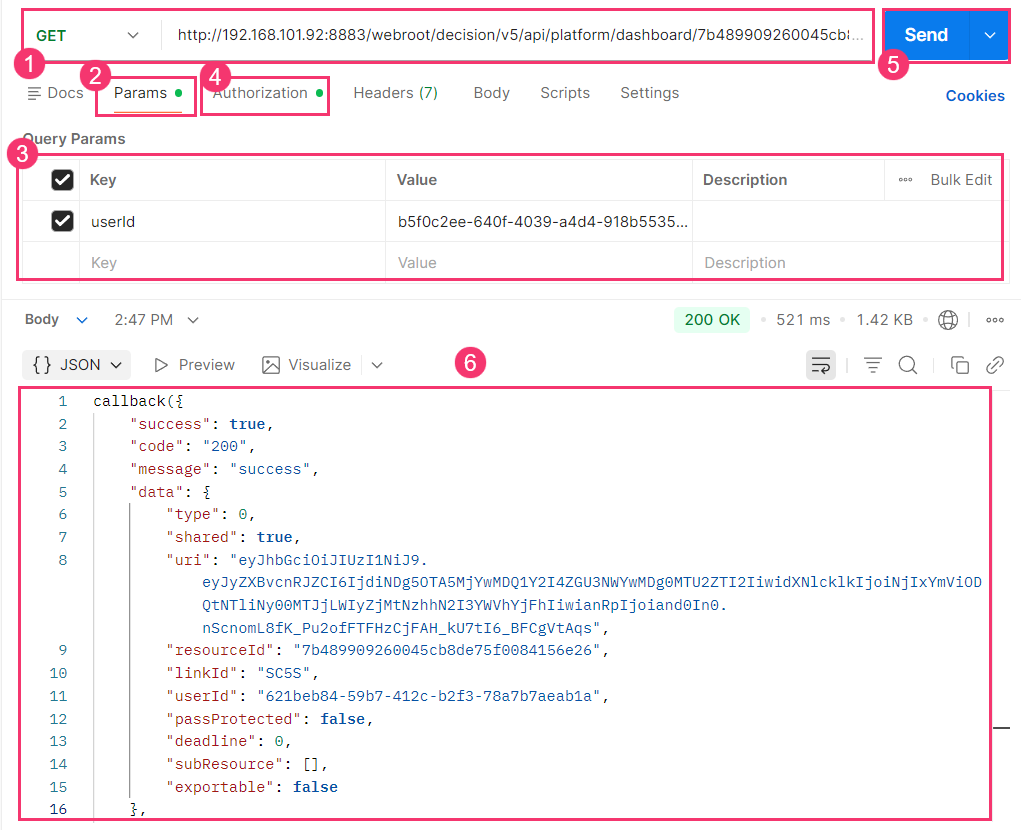Image resolution: width=1021 pixels, height=830 pixels.
Task: Click the empty Value placeholder field
Action: click(x=538, y=262)
